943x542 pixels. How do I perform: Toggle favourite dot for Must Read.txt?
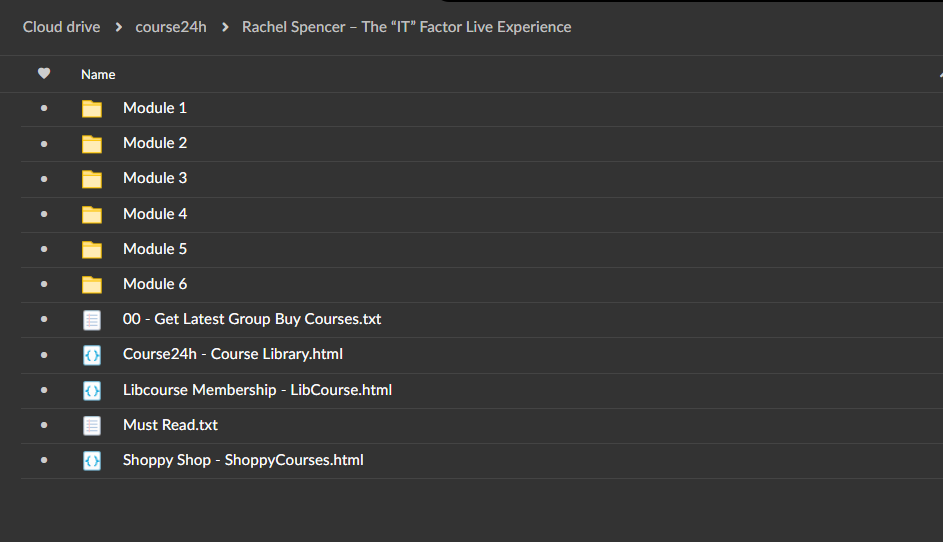coord(44,425)
